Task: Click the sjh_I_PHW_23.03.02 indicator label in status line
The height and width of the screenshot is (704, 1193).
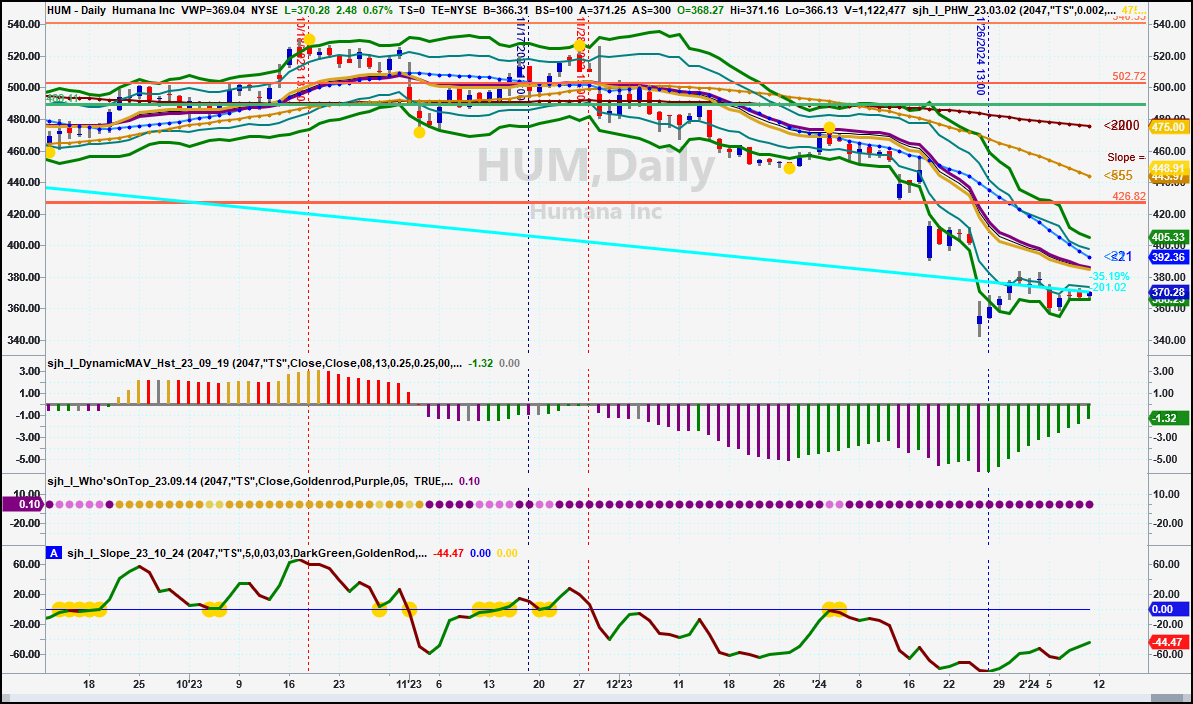Action: click(1014, 11)
